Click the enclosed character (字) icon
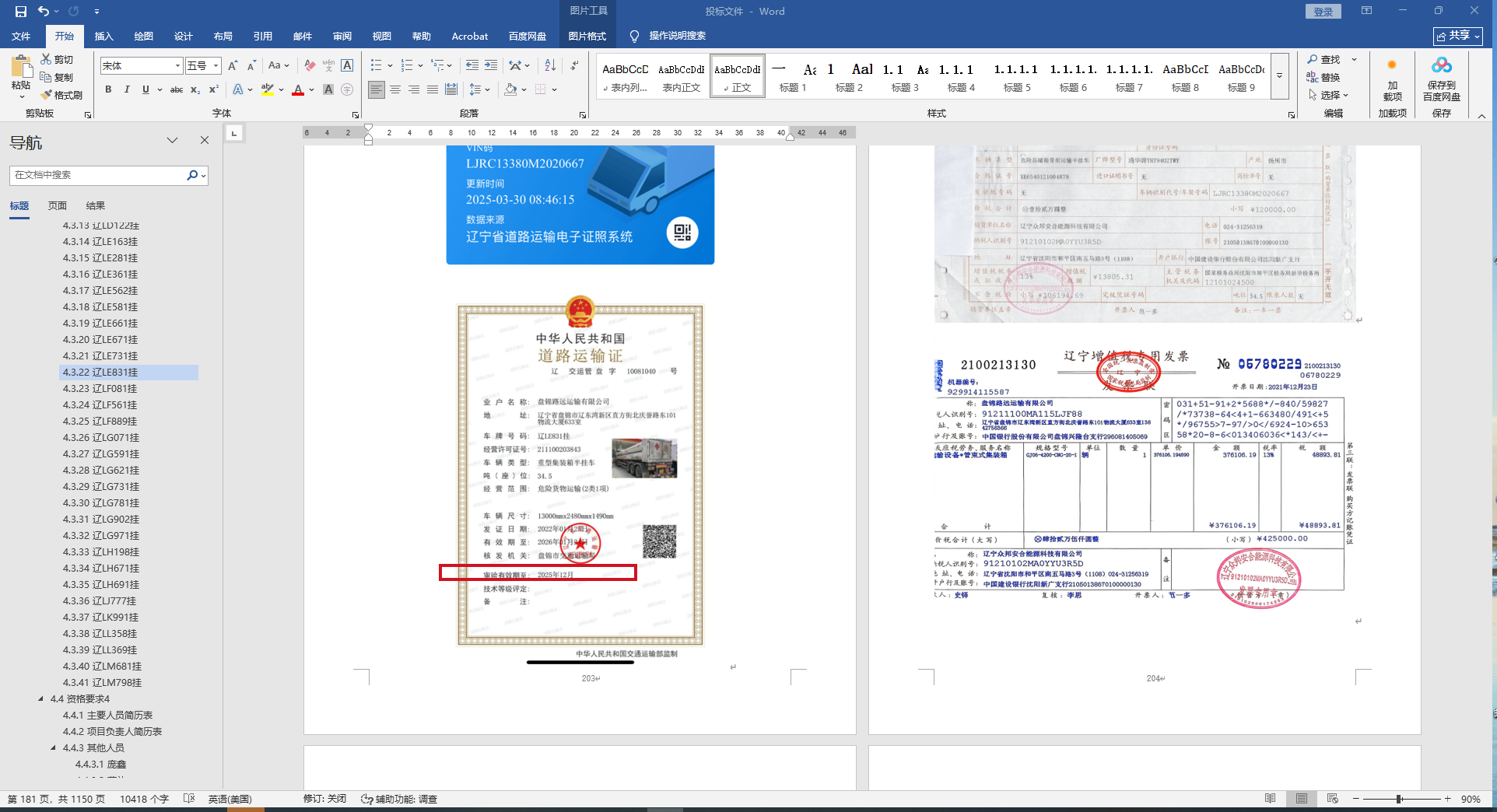This screenshot has height=812, width=1497. pos(347,90)
